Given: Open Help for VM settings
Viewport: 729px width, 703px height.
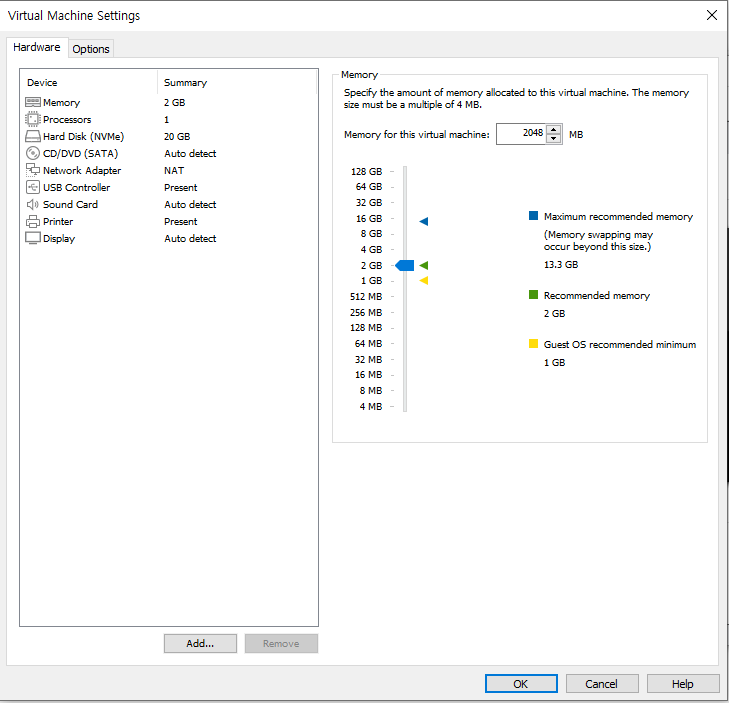Looking at the screenshot, I should click(683, 684).
